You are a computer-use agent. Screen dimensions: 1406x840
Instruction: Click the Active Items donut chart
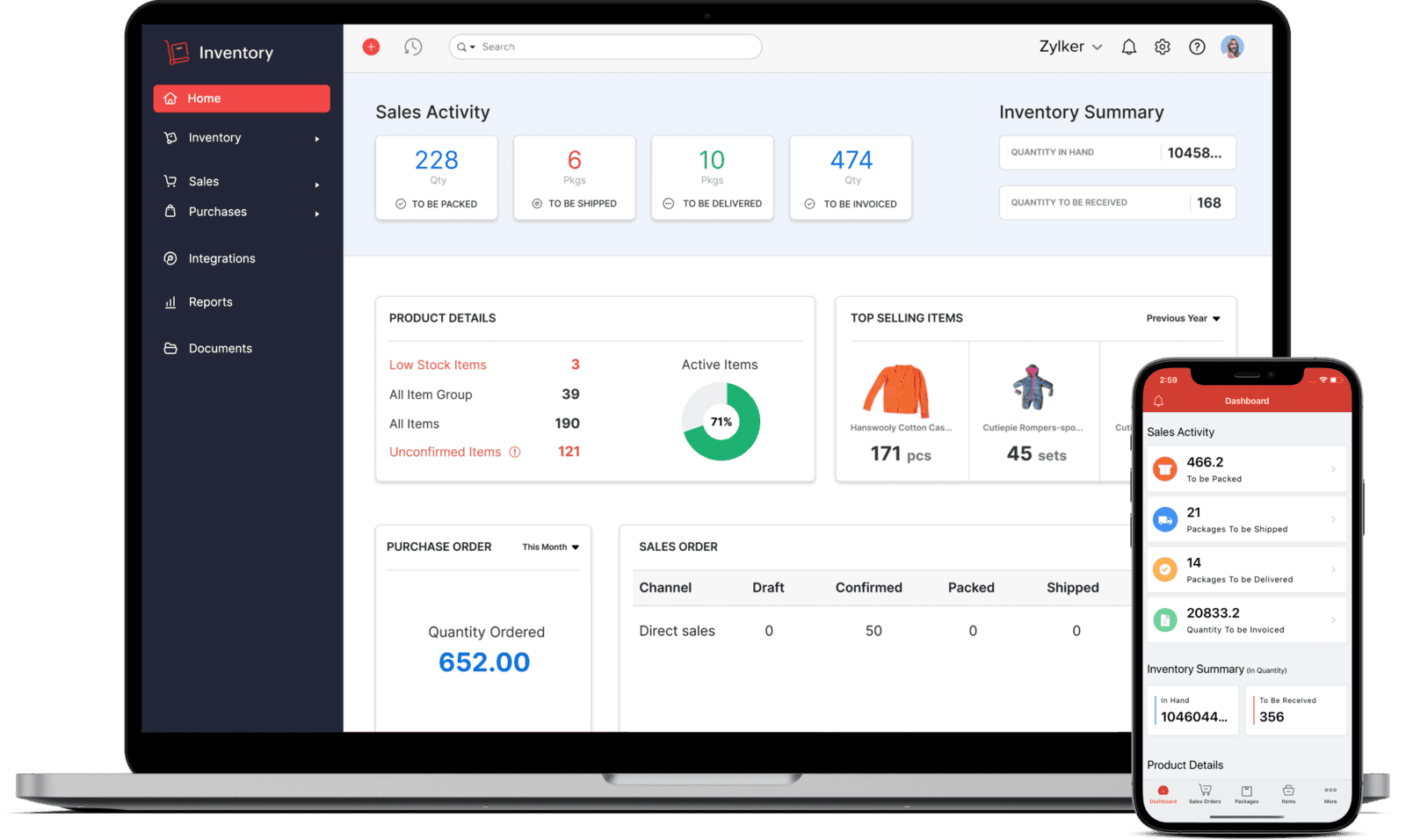tap(721, 422)
